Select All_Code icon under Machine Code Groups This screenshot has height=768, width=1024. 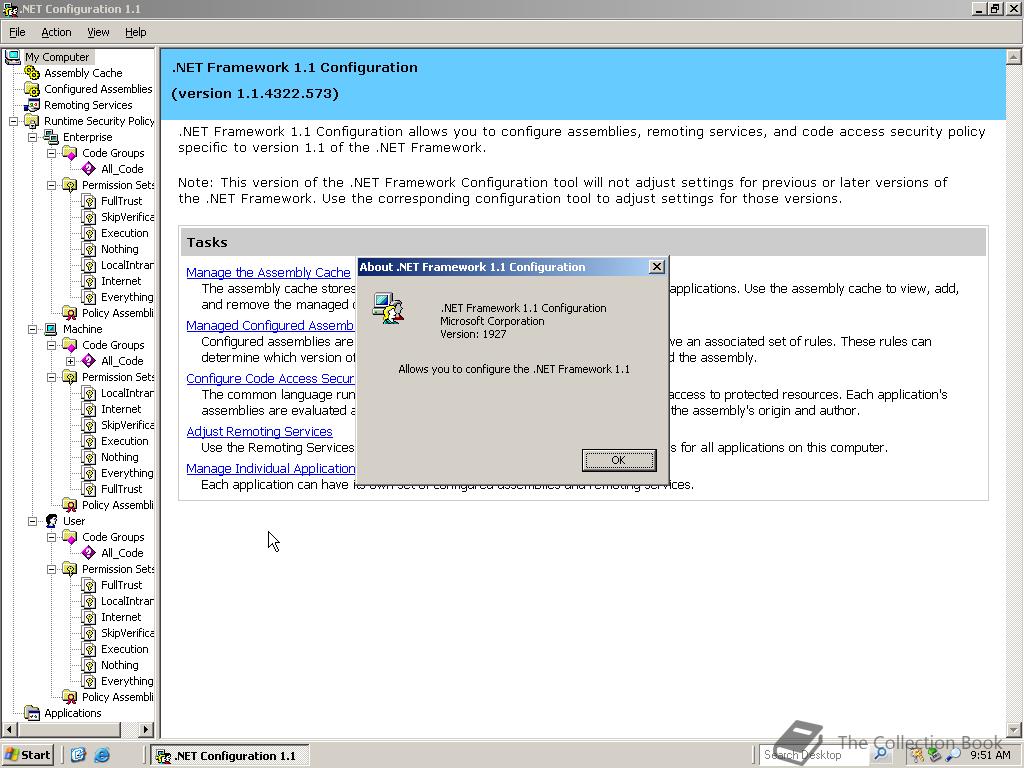89,361
